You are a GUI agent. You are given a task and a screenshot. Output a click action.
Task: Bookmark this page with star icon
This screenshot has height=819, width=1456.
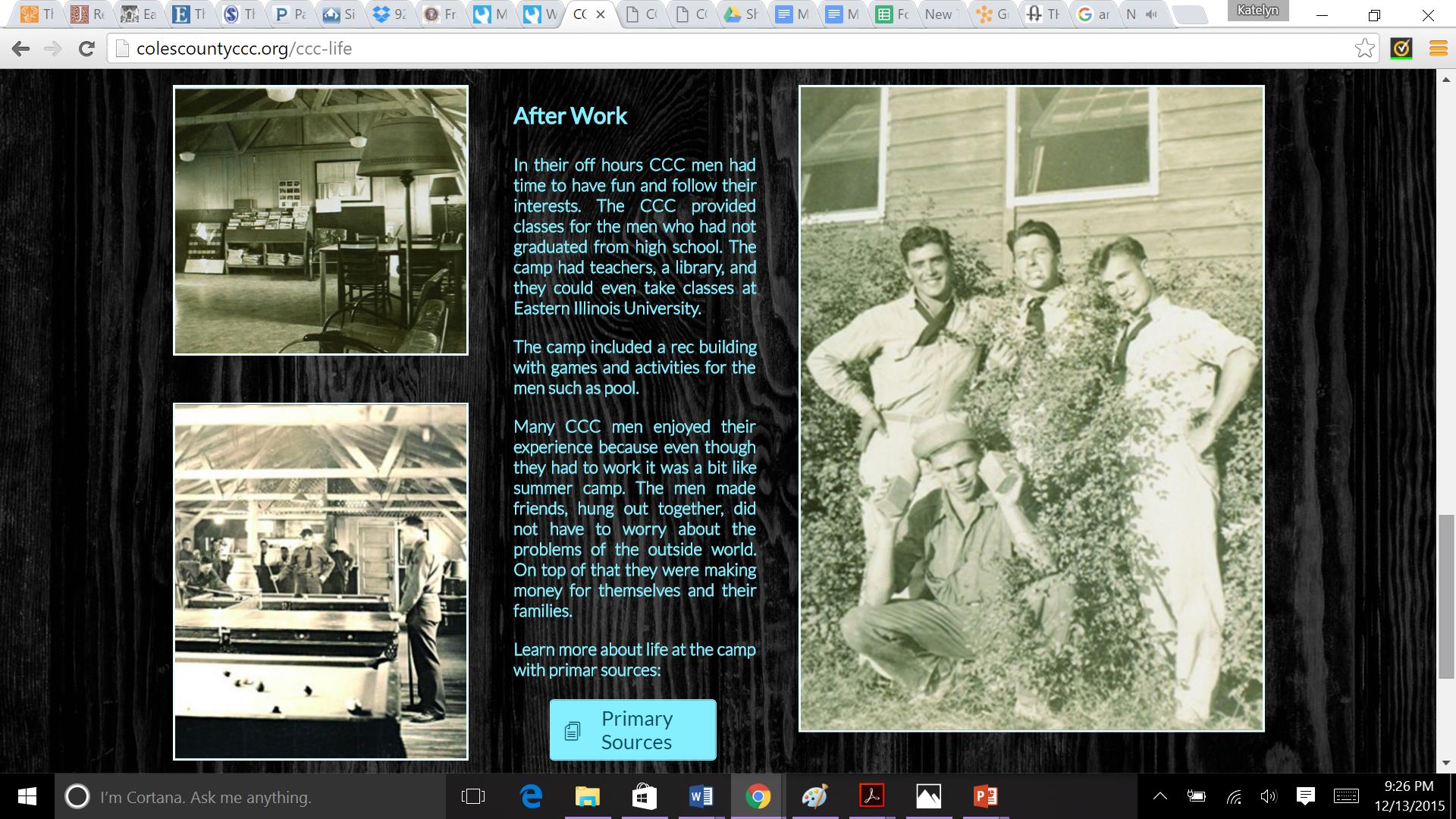coord(1364,49)
